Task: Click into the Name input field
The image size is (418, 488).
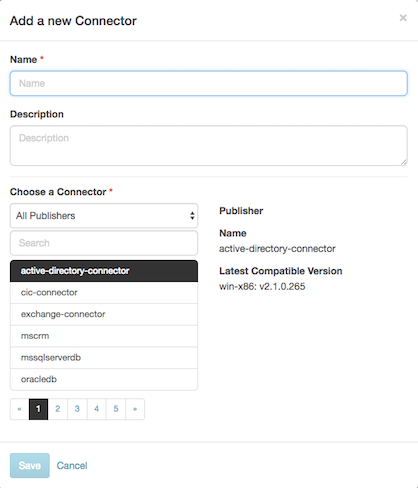Action: (x=209, y=83)
